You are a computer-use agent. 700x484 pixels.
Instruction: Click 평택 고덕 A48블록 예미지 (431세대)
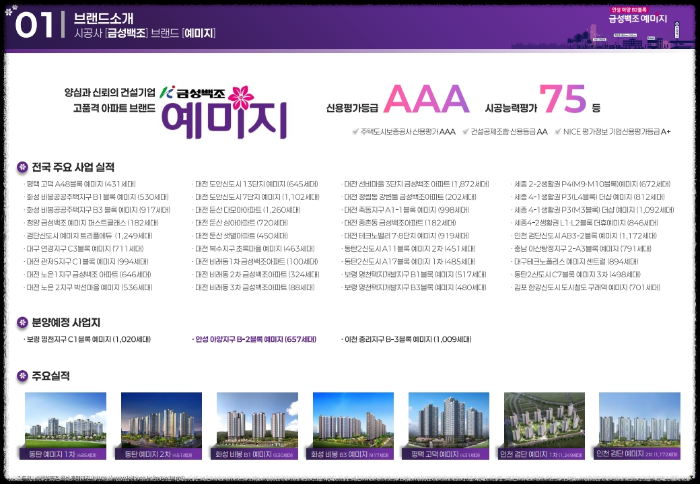click(x=79, y=184)
